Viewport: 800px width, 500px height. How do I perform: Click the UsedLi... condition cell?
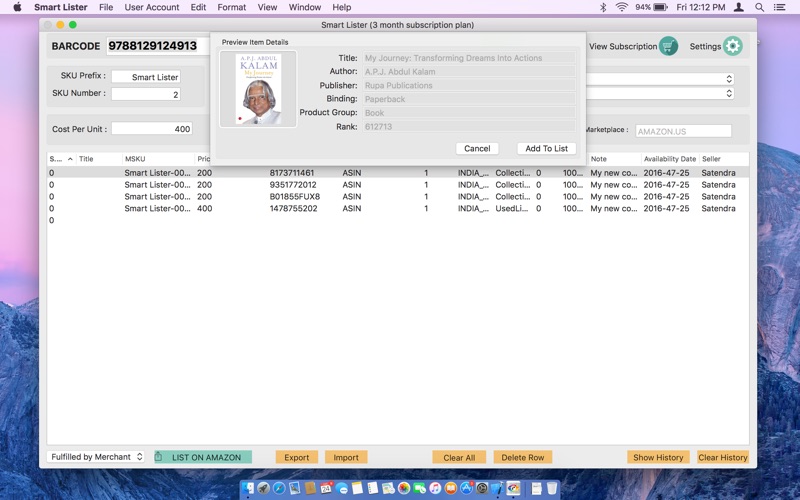(x=512, y=208)
